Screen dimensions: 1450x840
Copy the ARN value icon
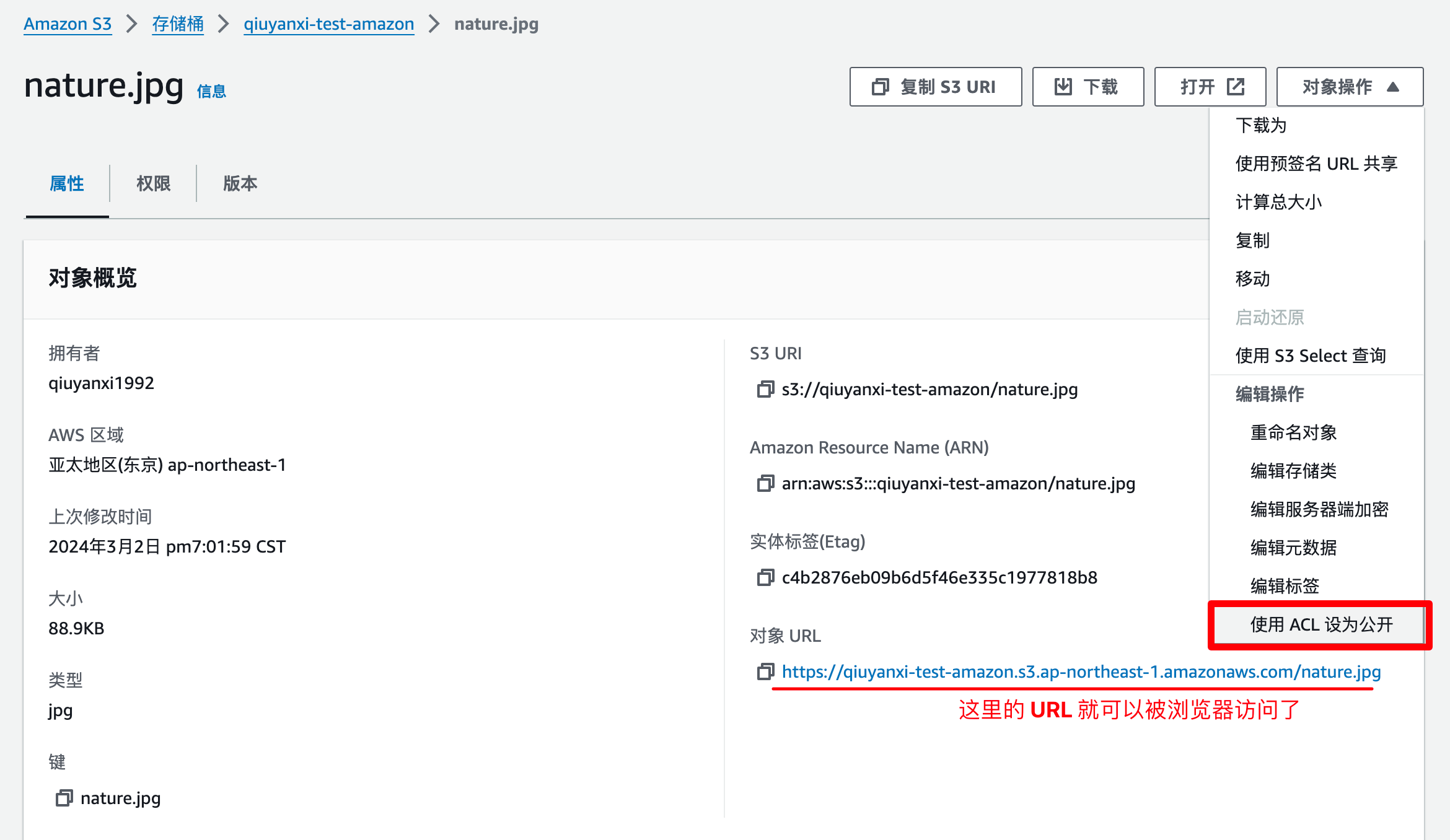[765, 483]
